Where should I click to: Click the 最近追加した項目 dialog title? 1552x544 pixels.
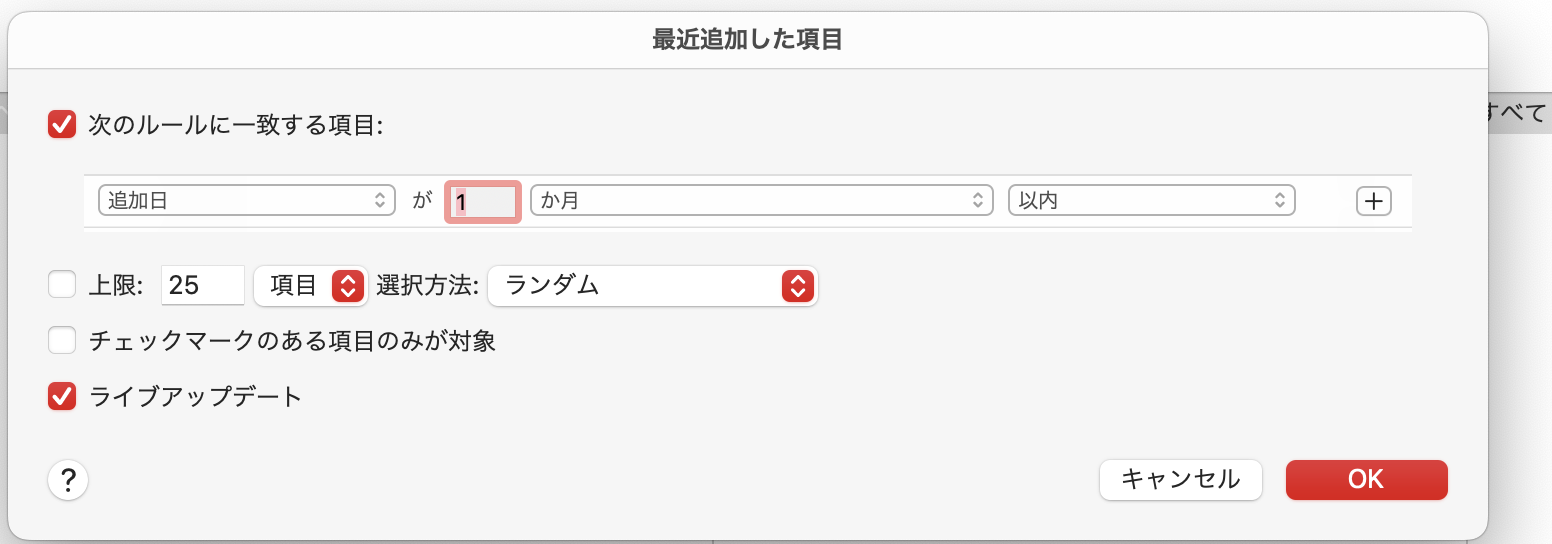tap(747, 40)
